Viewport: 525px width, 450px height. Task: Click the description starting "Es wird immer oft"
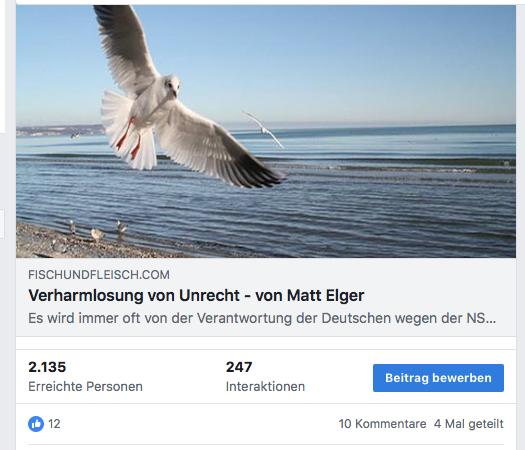click(x=262, y=318)
